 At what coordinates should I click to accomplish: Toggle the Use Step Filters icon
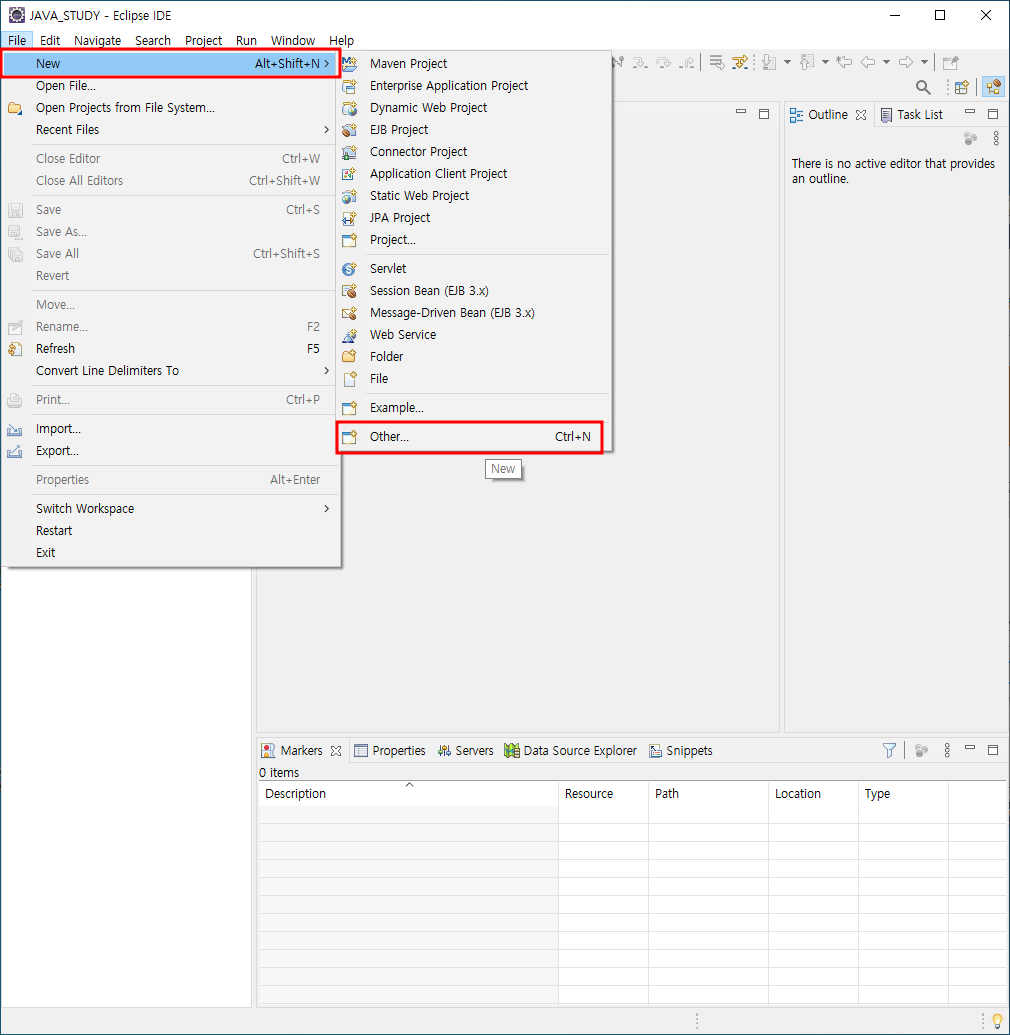point(740,63)
